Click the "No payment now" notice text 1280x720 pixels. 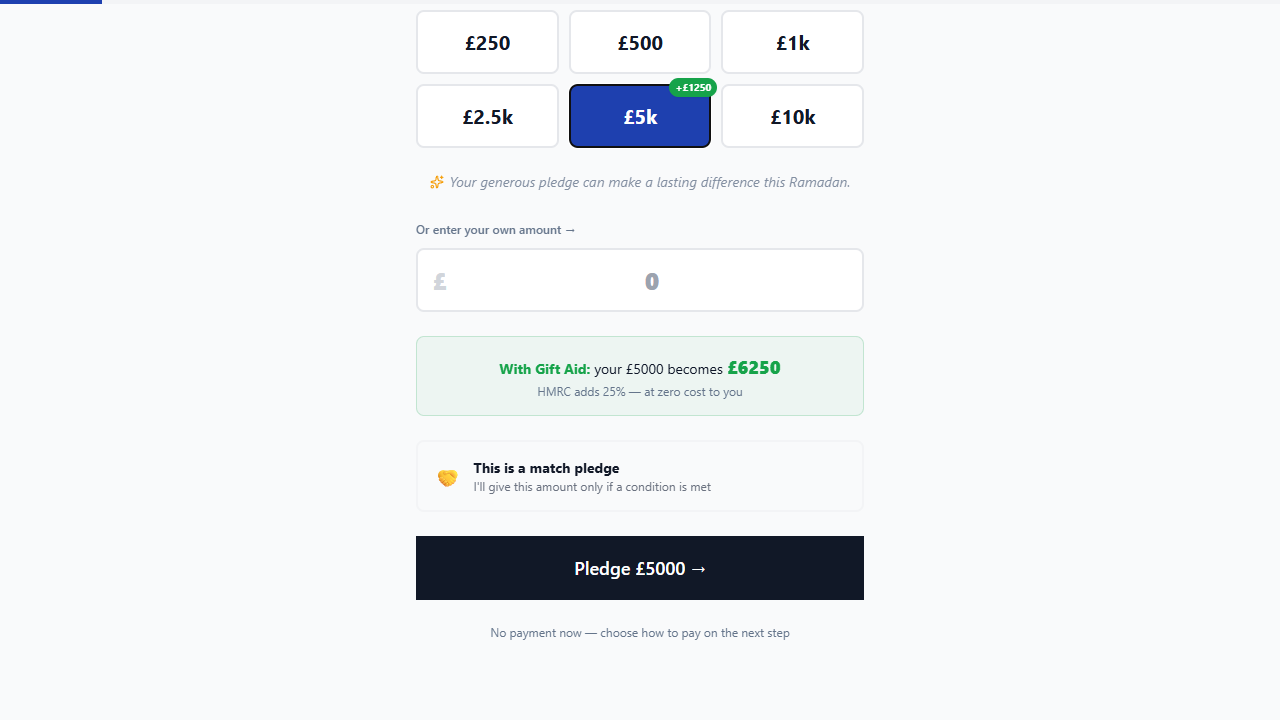click(640, 633)
